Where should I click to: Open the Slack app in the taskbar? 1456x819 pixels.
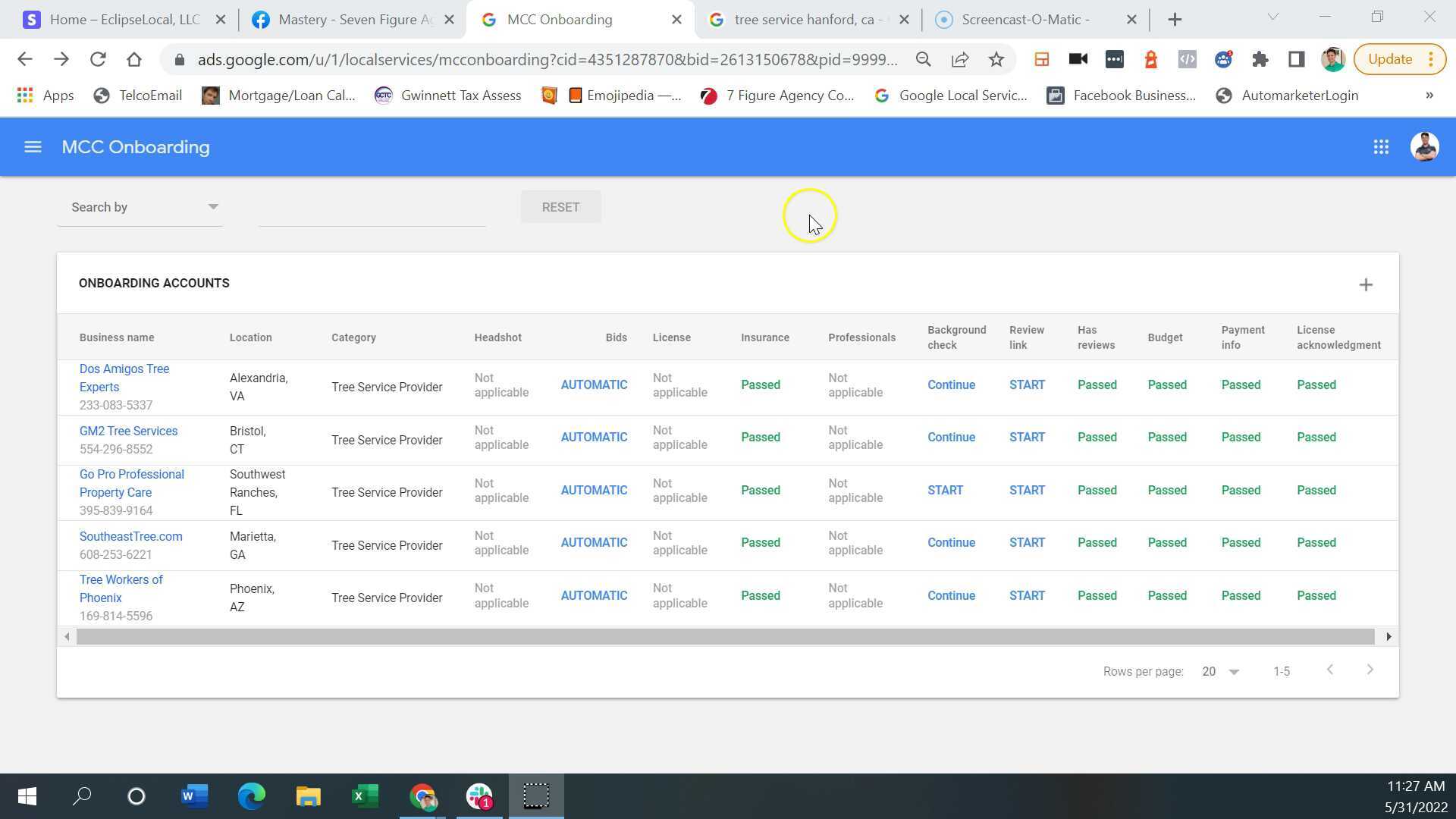(479, 796)
